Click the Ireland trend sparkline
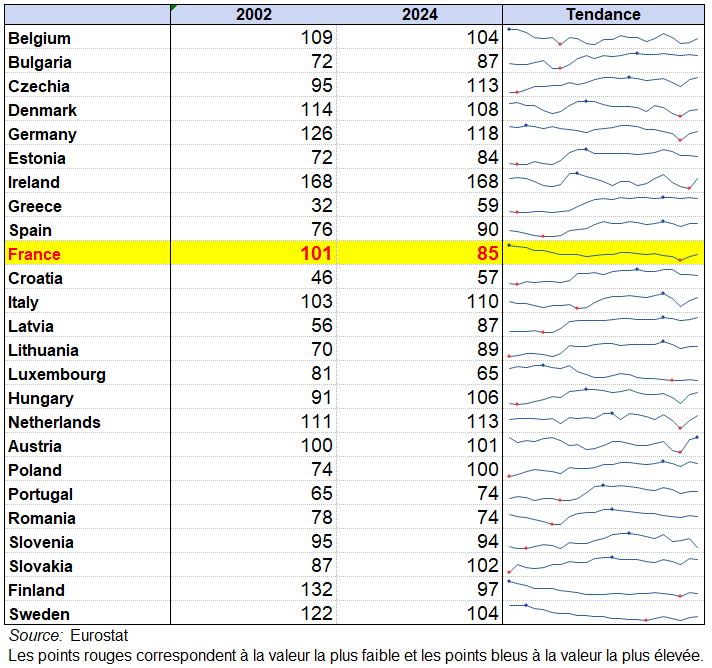 pos(603,180)
